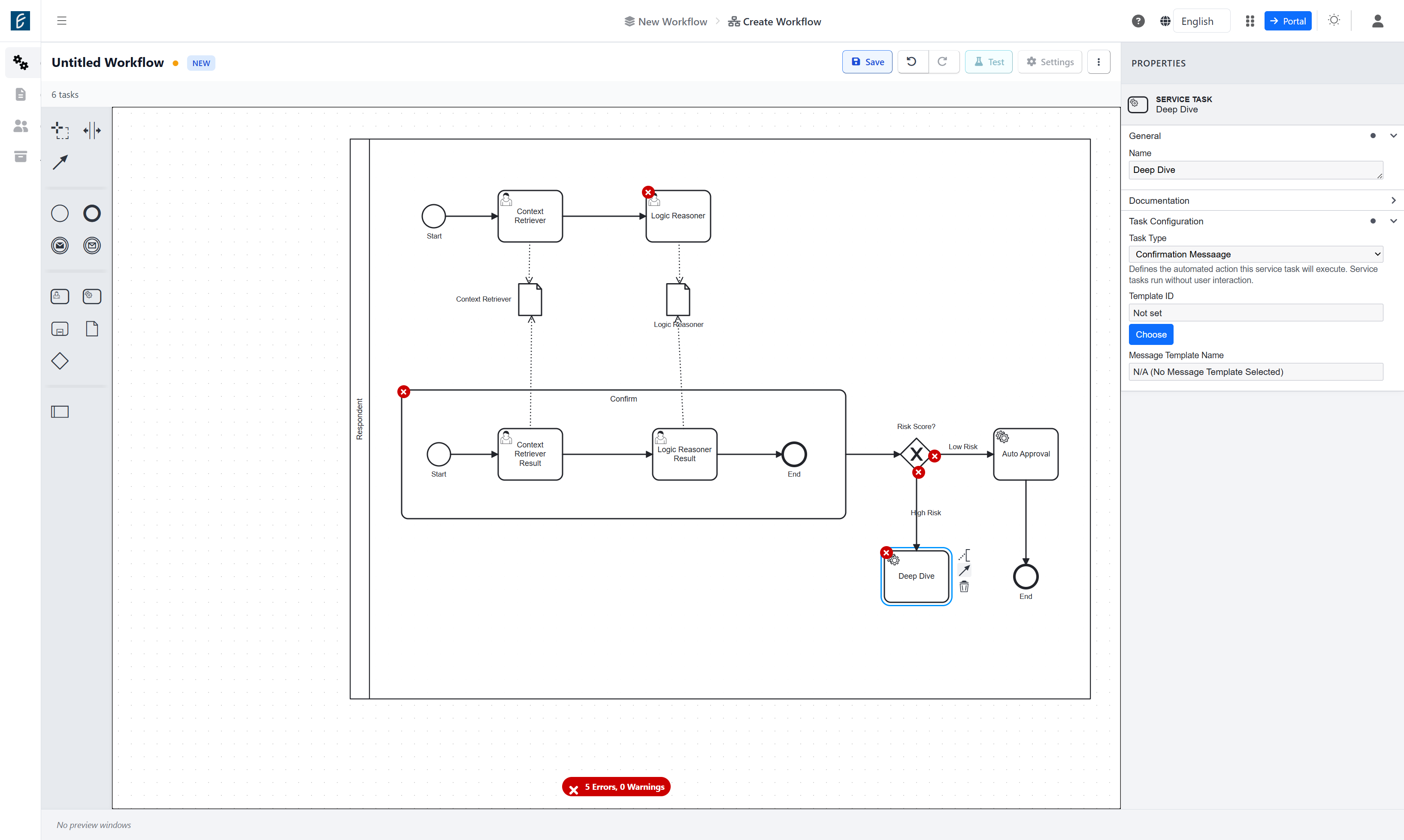This screenshot has height=840, width=1404.
Task: Add a service task from palette
Action: point(92,296)
